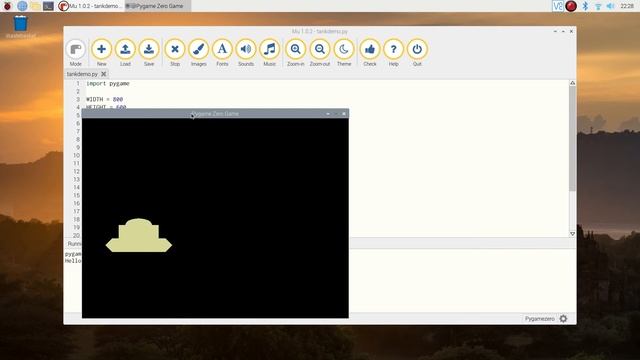Click the clock in the taskbar
Viewport: 640px width, 360px height.
point(627,6)
